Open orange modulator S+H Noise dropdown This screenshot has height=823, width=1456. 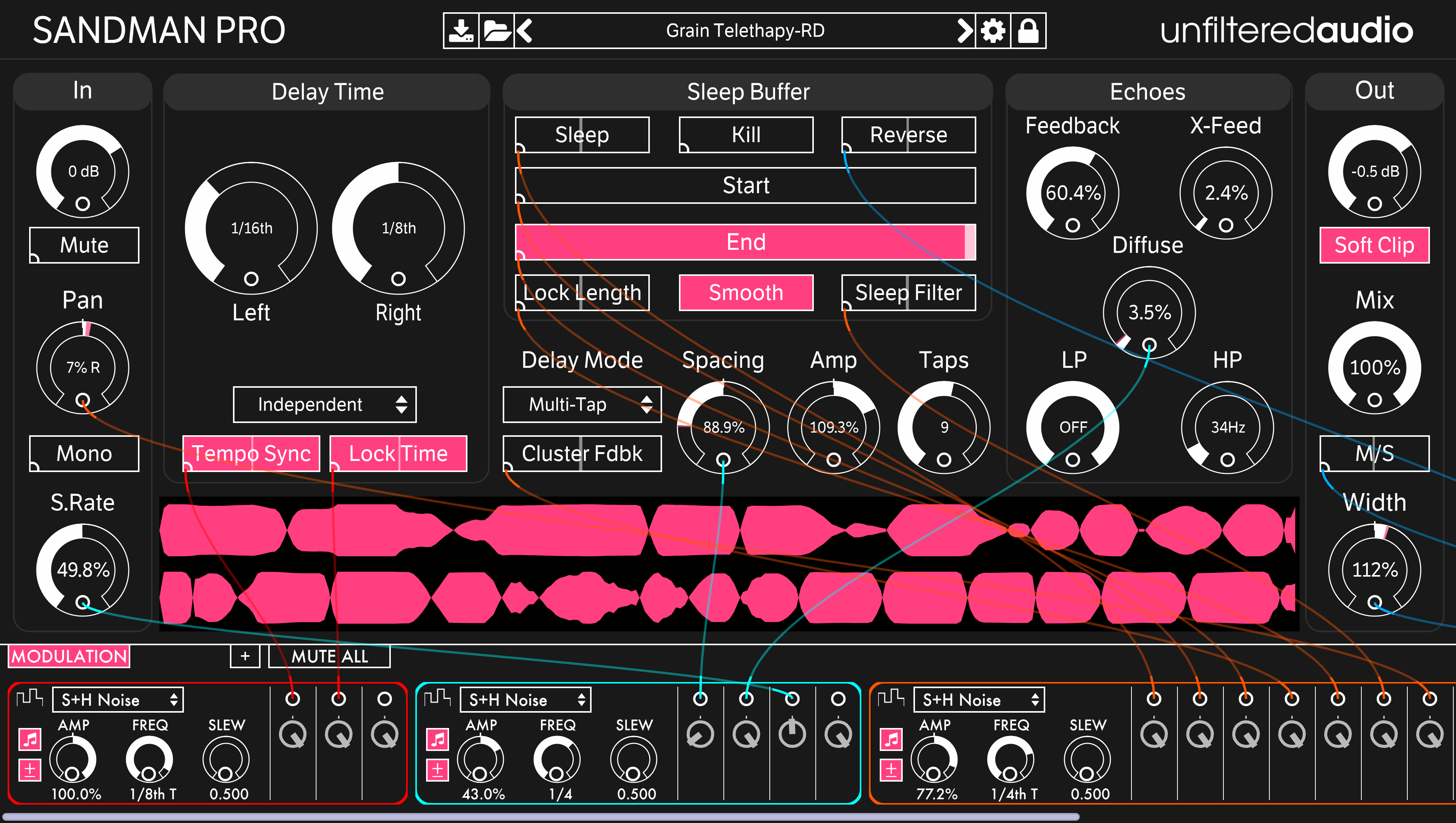tap(979, 700)
